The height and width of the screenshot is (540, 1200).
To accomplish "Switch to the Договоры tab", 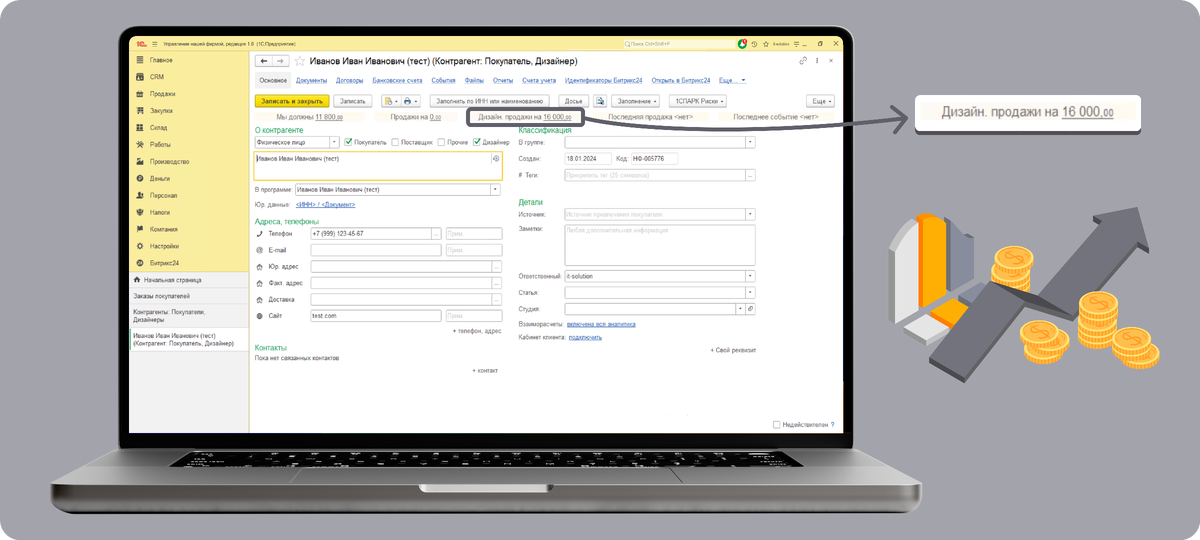I will (x=350, y=80).
